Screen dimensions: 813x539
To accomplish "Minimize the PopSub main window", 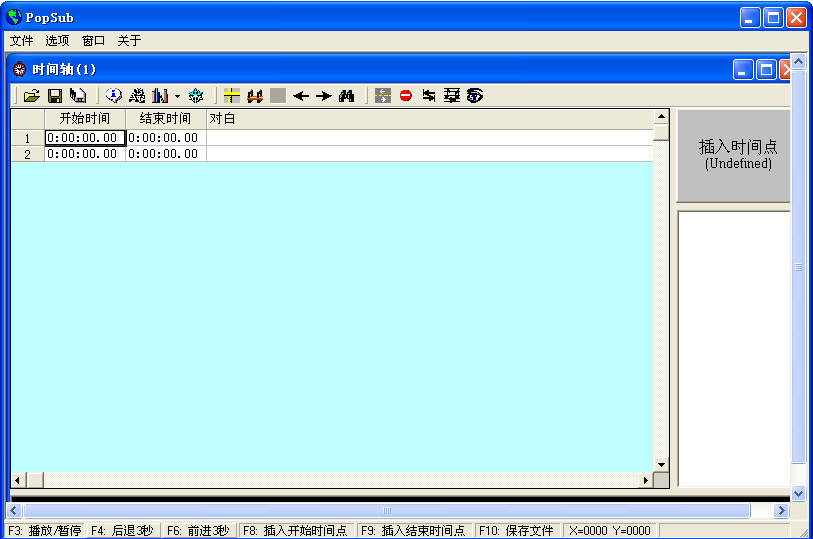I will 750,18.
